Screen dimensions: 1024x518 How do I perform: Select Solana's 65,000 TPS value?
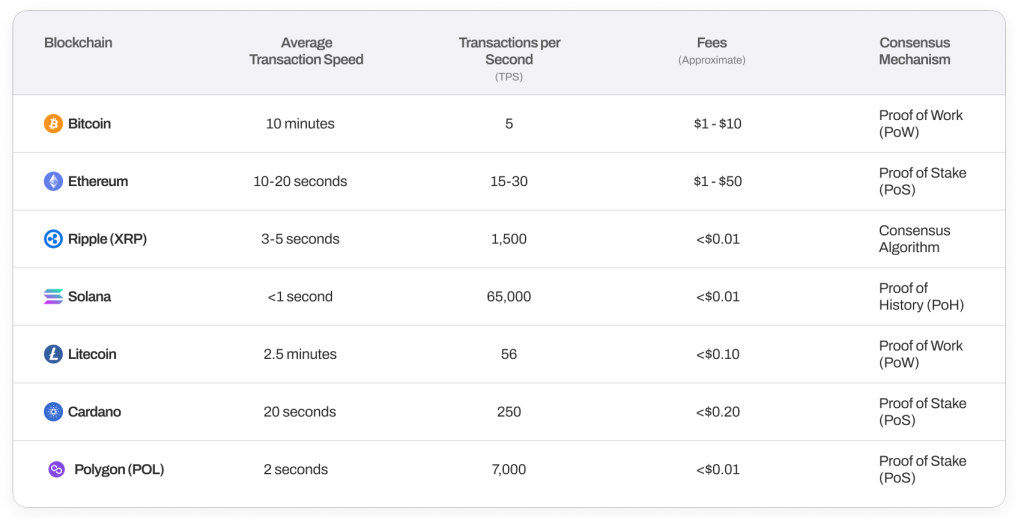509,297
